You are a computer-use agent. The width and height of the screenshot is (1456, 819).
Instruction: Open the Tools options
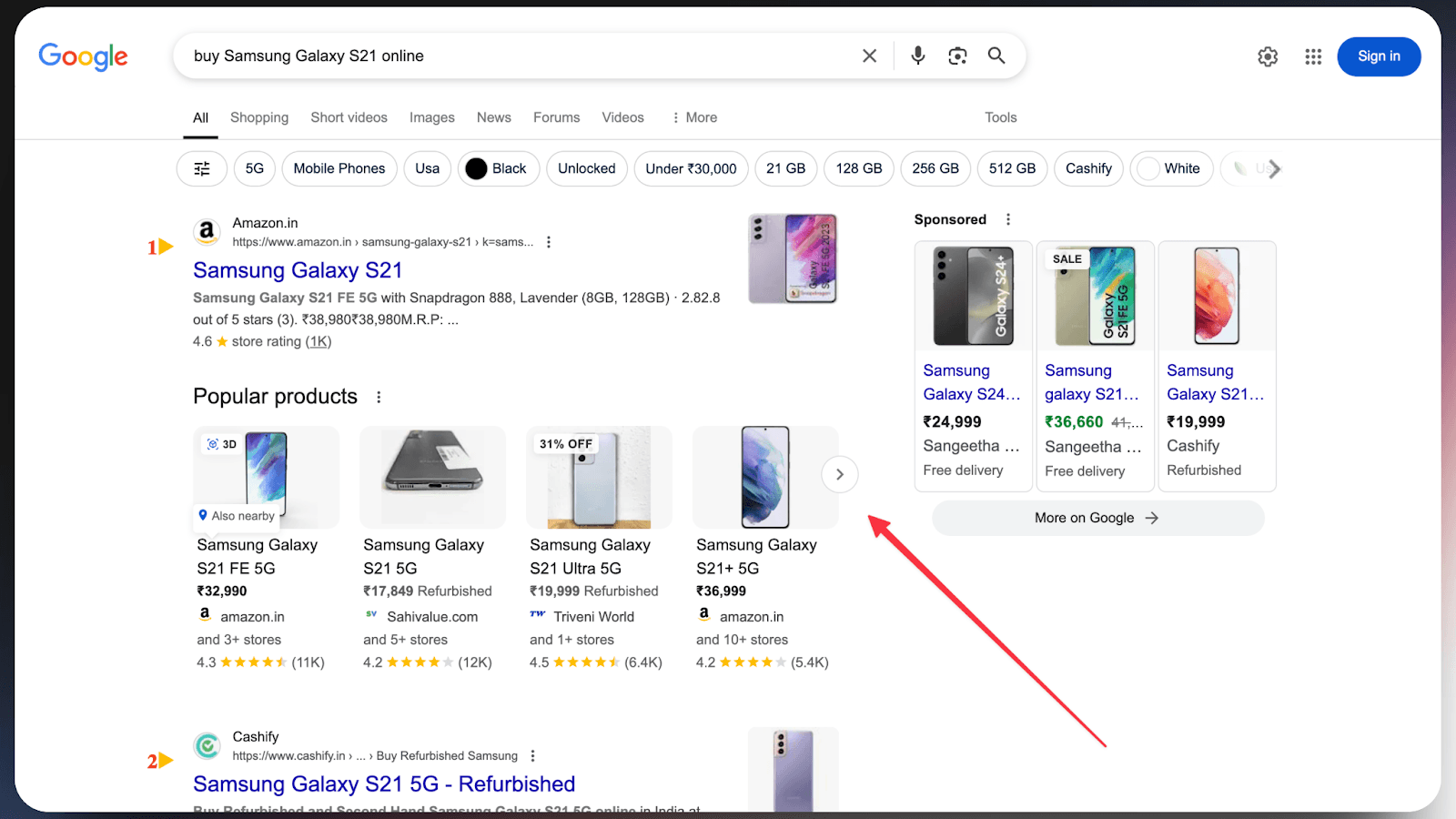(x=1001, y=117)
